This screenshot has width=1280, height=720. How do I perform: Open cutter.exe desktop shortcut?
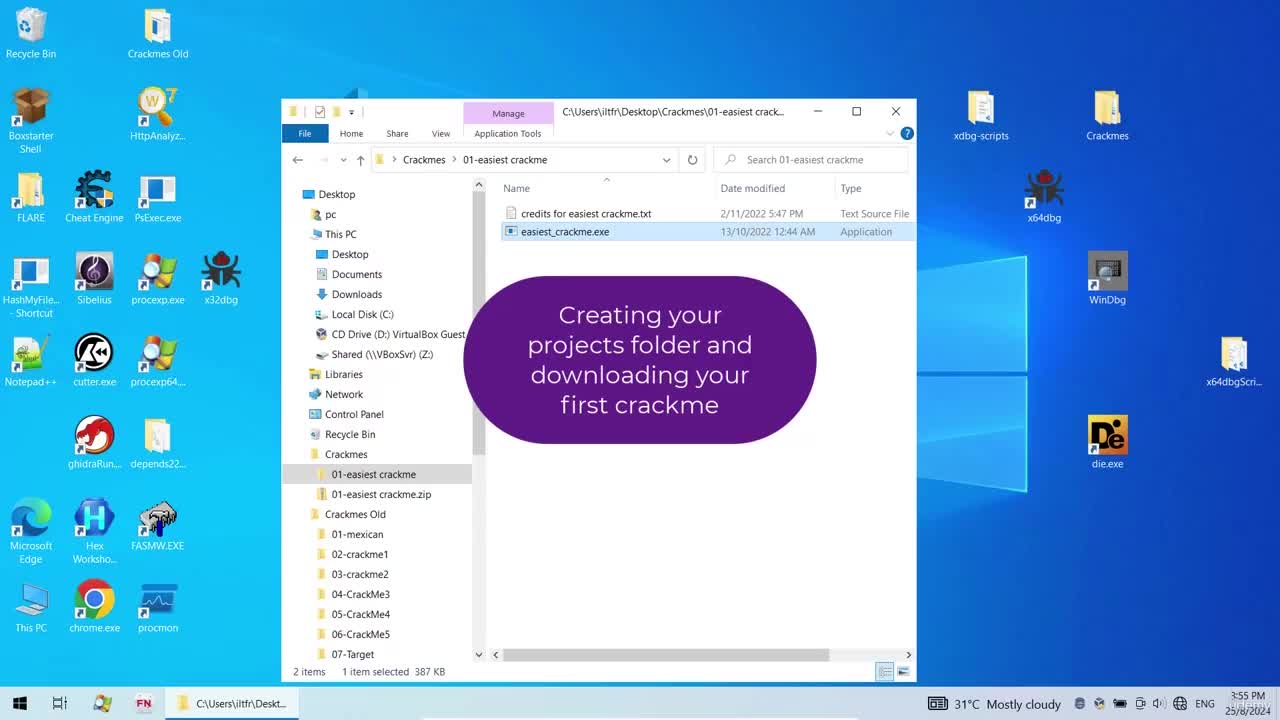coord(94,360)
